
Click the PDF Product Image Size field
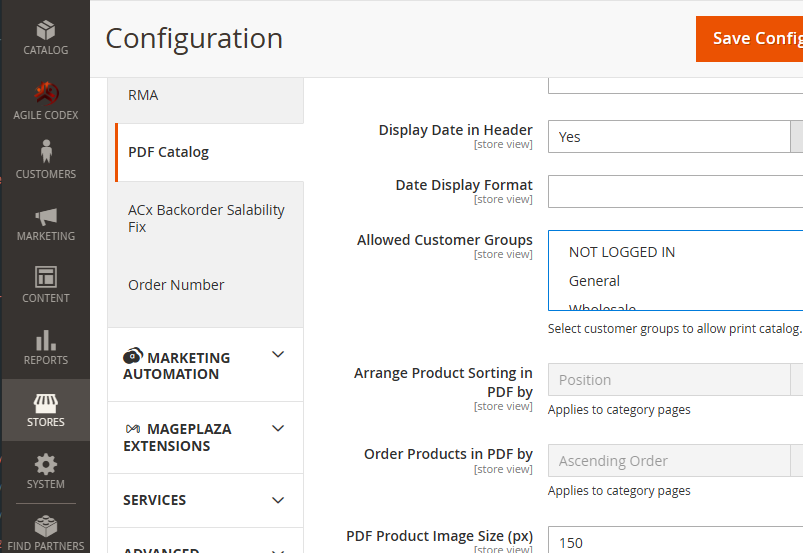tap(675, 540)
